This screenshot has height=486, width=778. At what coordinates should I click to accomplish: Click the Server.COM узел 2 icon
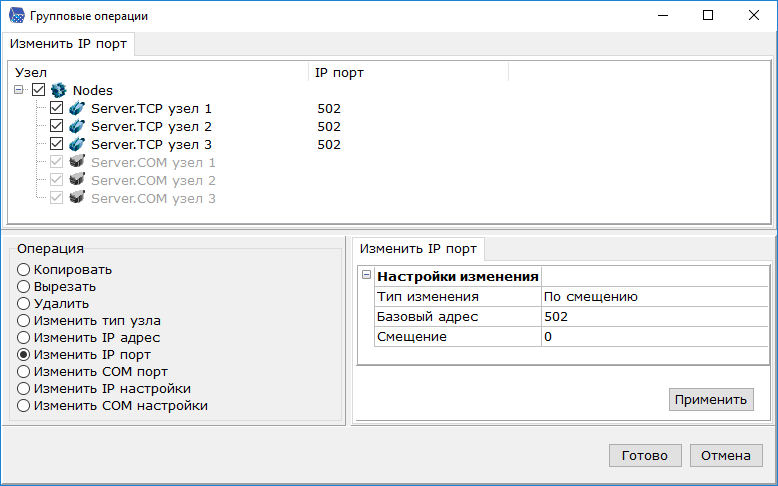pos(76,181)
